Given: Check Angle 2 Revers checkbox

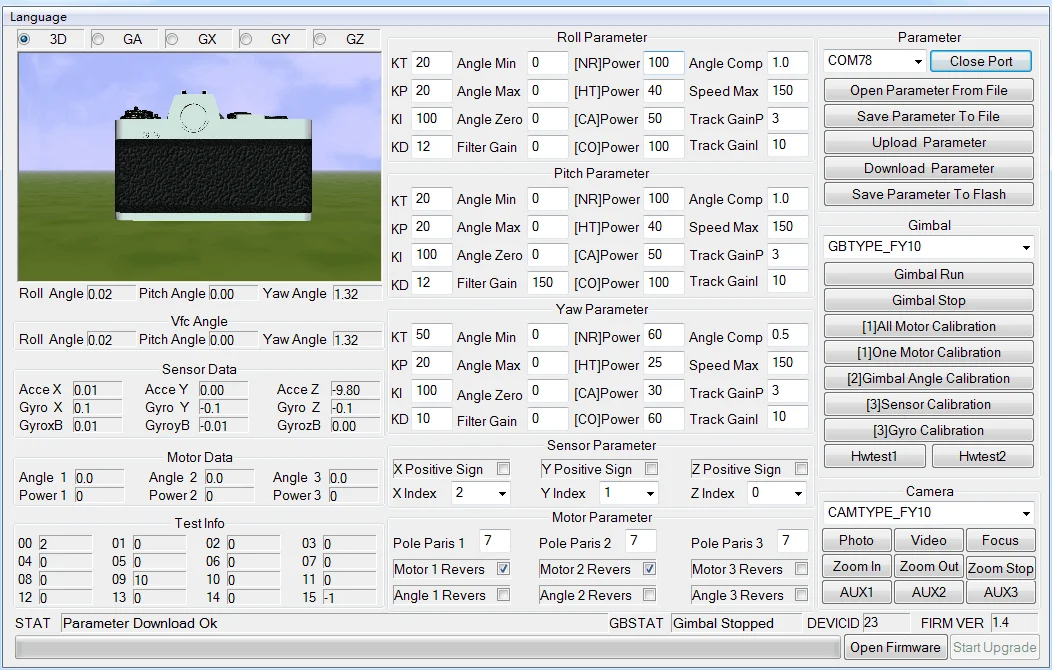Looking at the screenshot, I should (x=649, y=594).
